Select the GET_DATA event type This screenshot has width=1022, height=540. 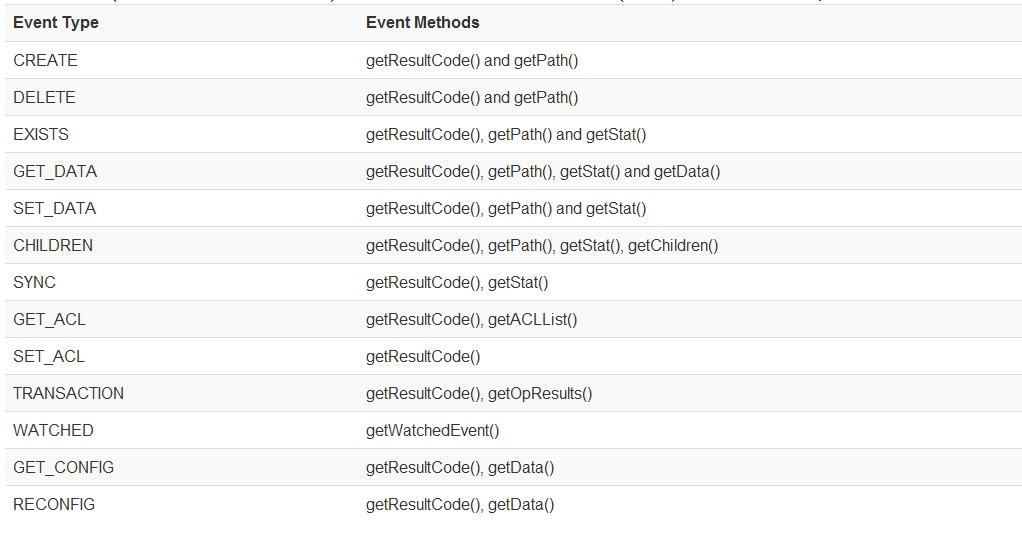click(x=55, y=172)
